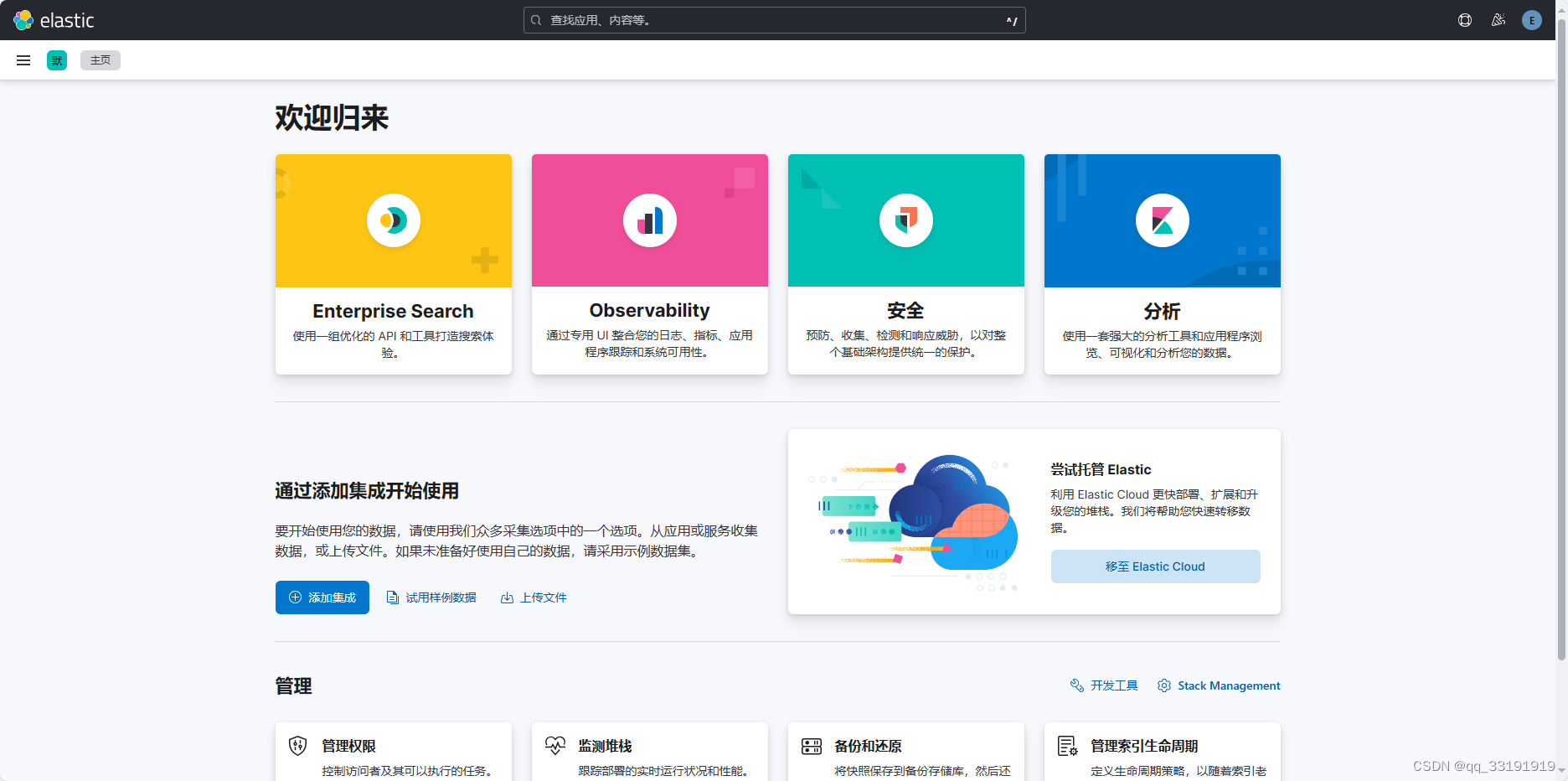This screenshot has width=1568, height=781.
Task: Click the 备份和还原 snapshot icon
Action: pyautogui.click(x=811, y=746)
